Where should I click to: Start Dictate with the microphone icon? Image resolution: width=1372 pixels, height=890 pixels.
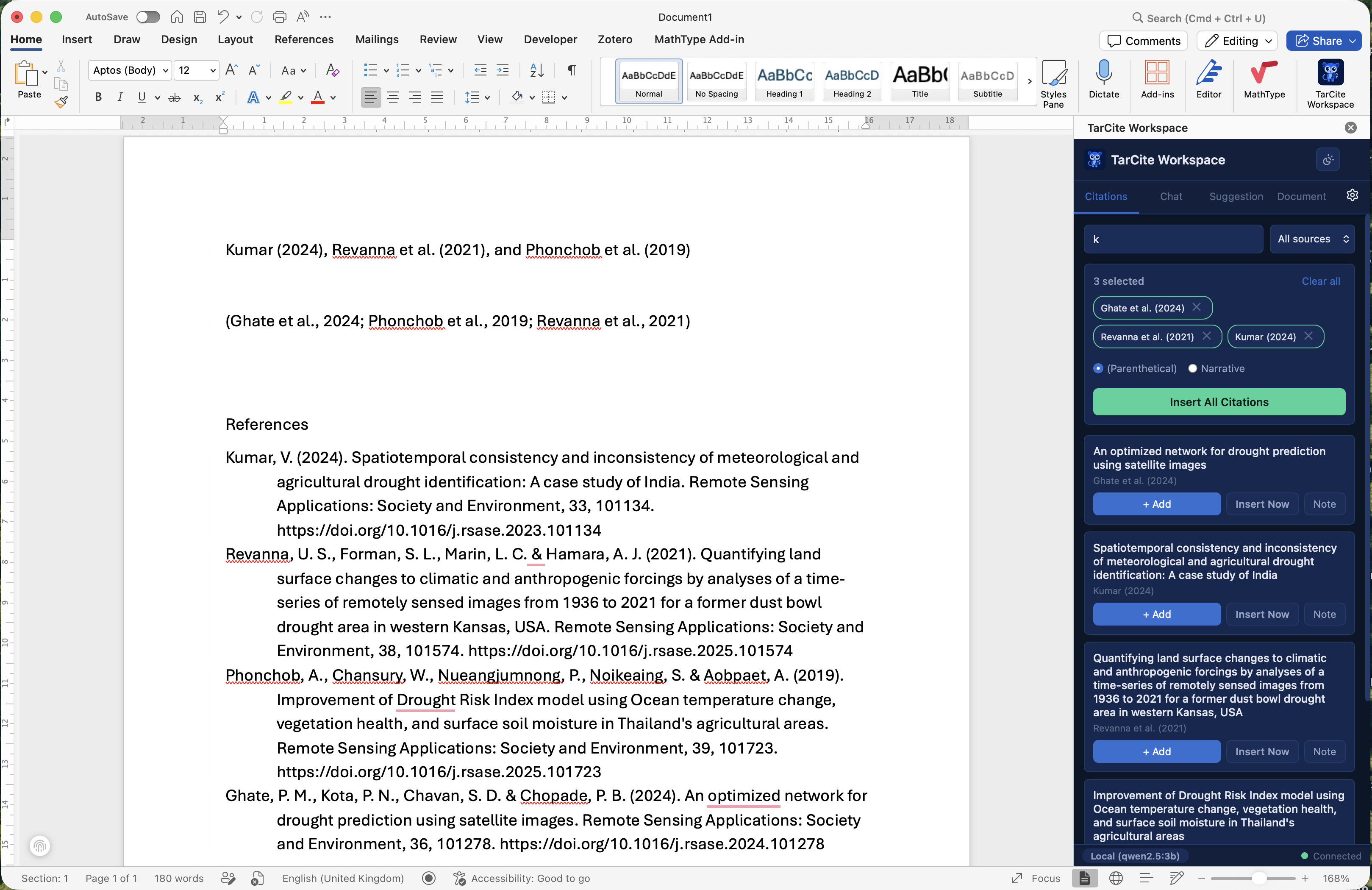(x=1103, y=80)
